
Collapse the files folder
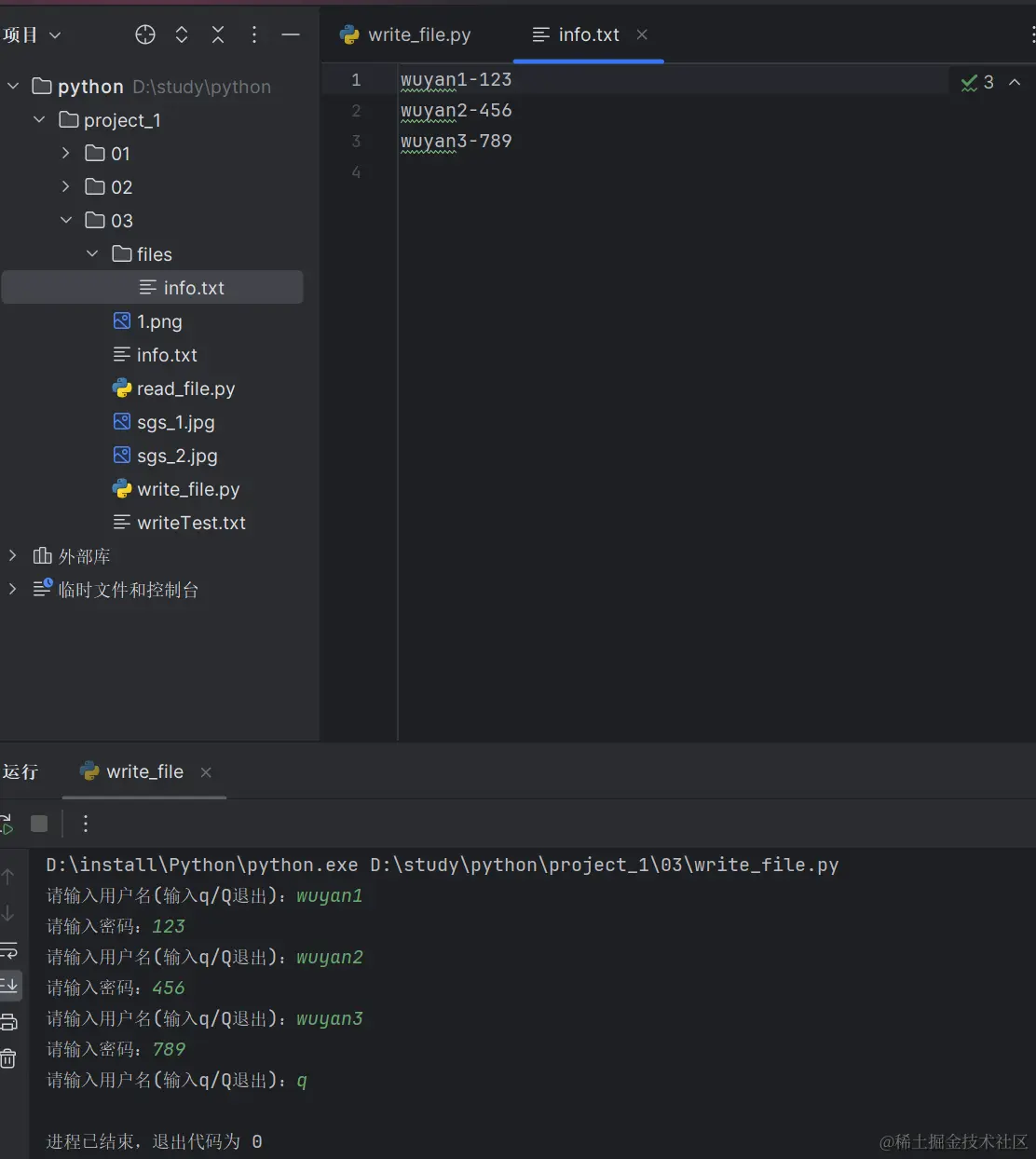click(92, 253)
